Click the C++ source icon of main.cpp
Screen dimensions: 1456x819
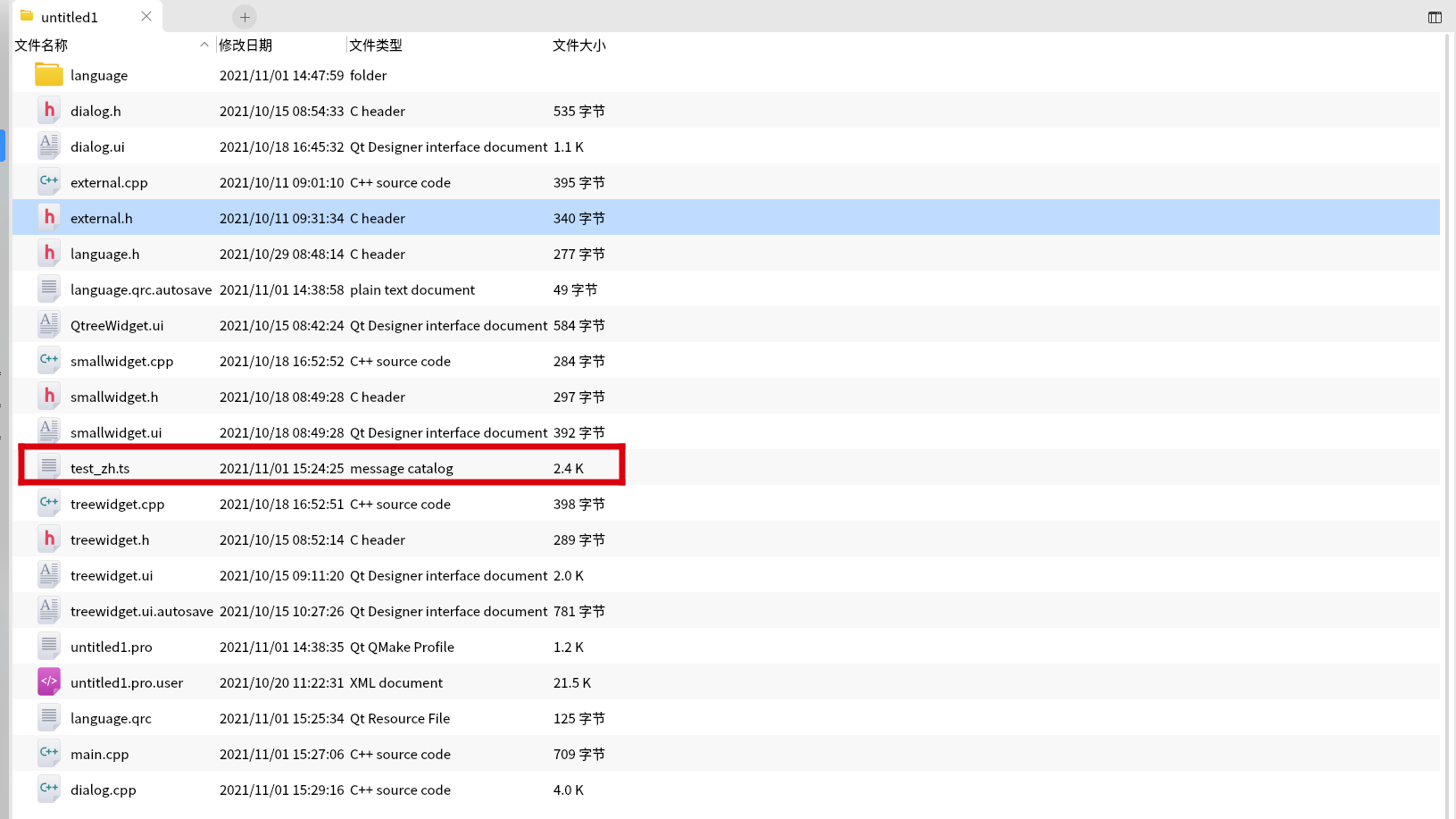(x=48, y=753)
